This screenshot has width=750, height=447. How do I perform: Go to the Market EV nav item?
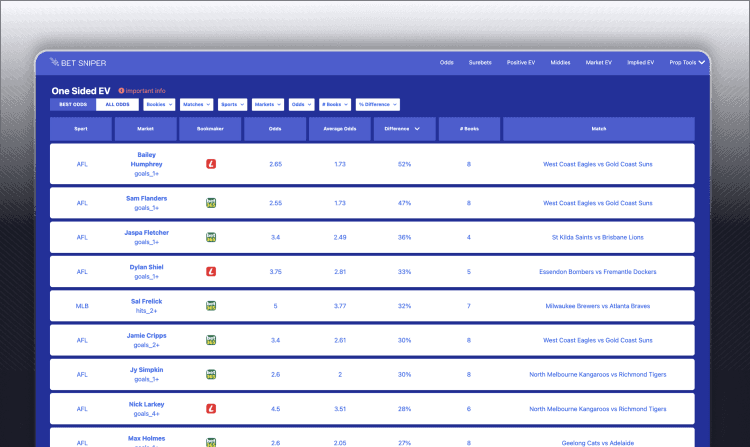tap(598, 63)
